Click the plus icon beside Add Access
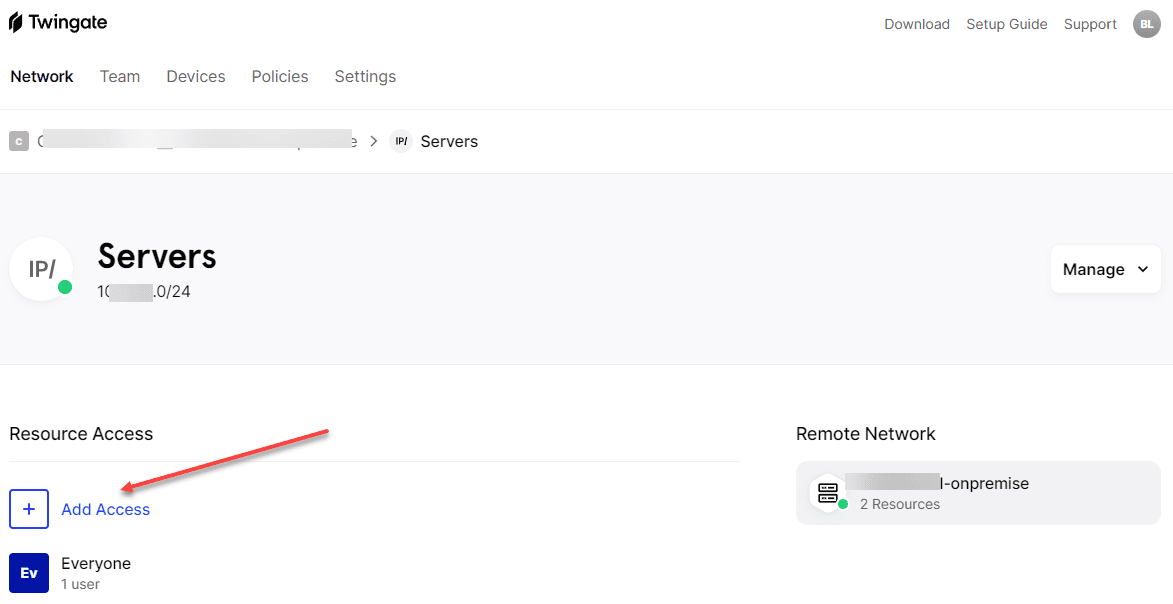Screen dimensions: 1173x604 coord(29,509)
